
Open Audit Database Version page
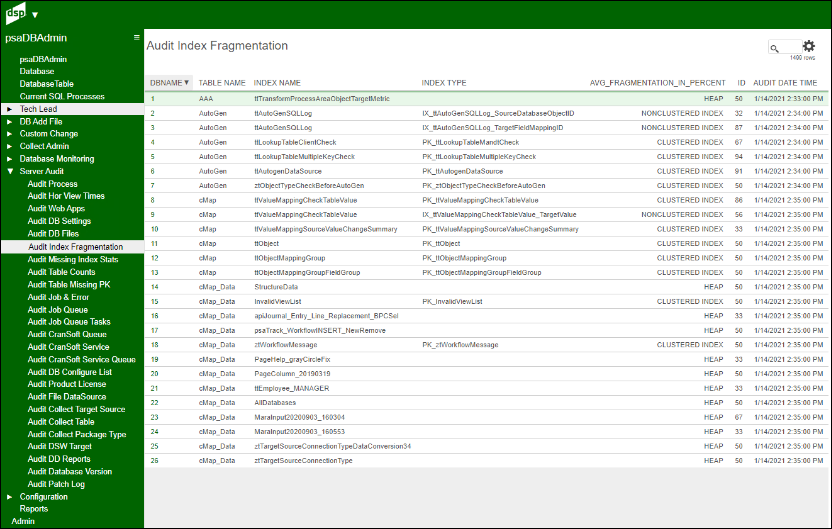[x=70, y=471]
